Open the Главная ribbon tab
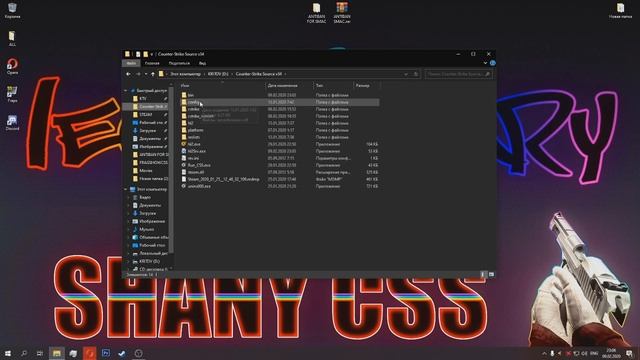Viewport: 640px width, 360px height. pos(152,63)
